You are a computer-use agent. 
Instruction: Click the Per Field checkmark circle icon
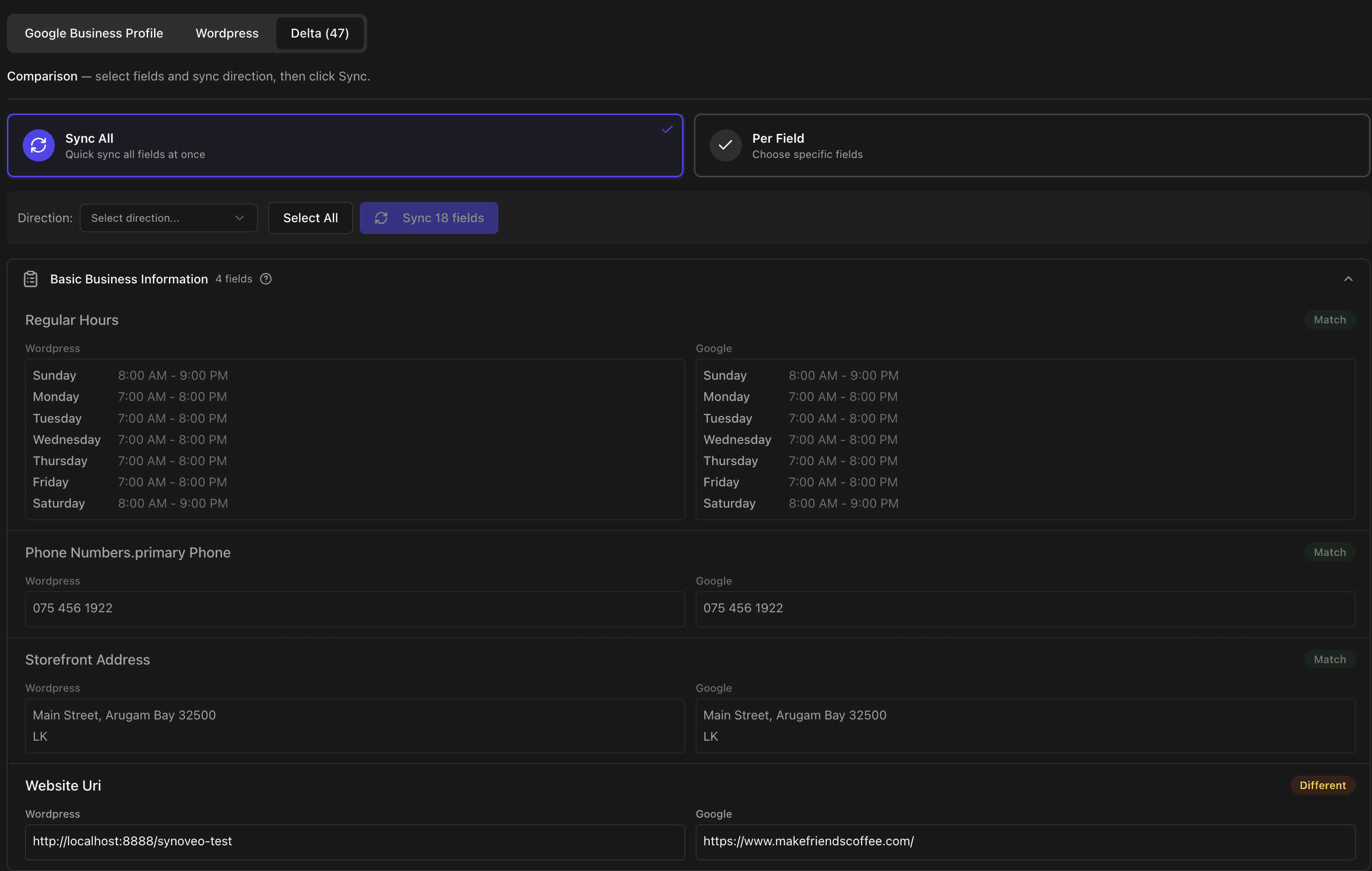click(x=725, y=145)
